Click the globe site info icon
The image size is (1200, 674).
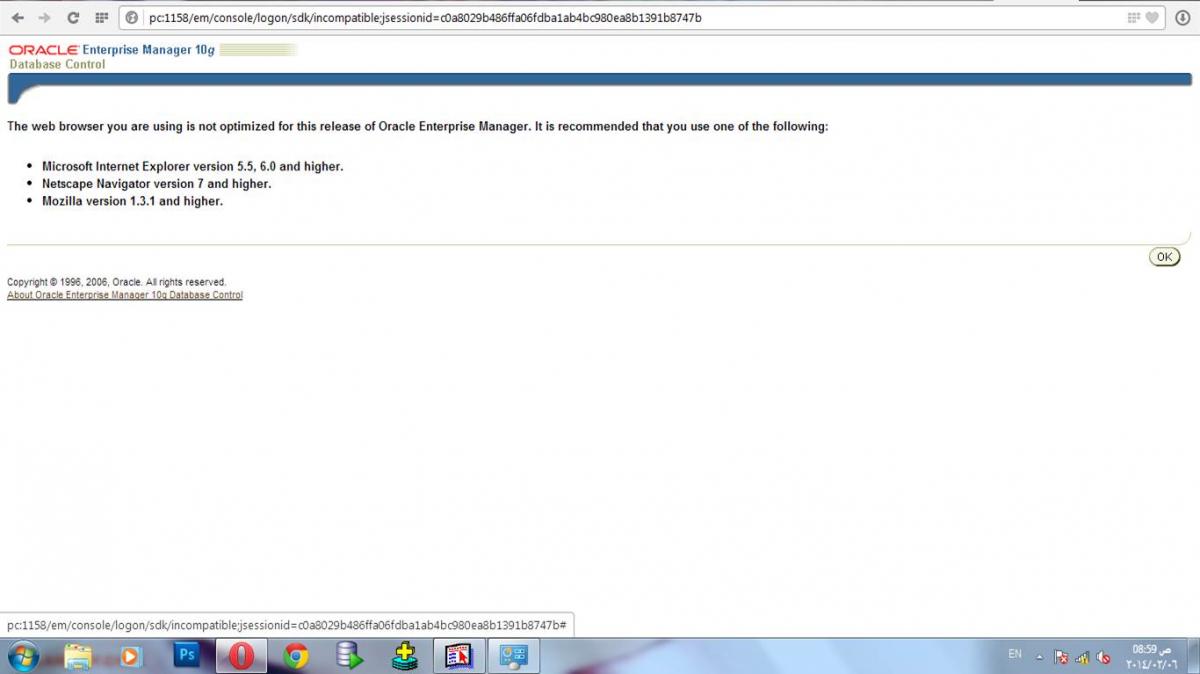132,18
